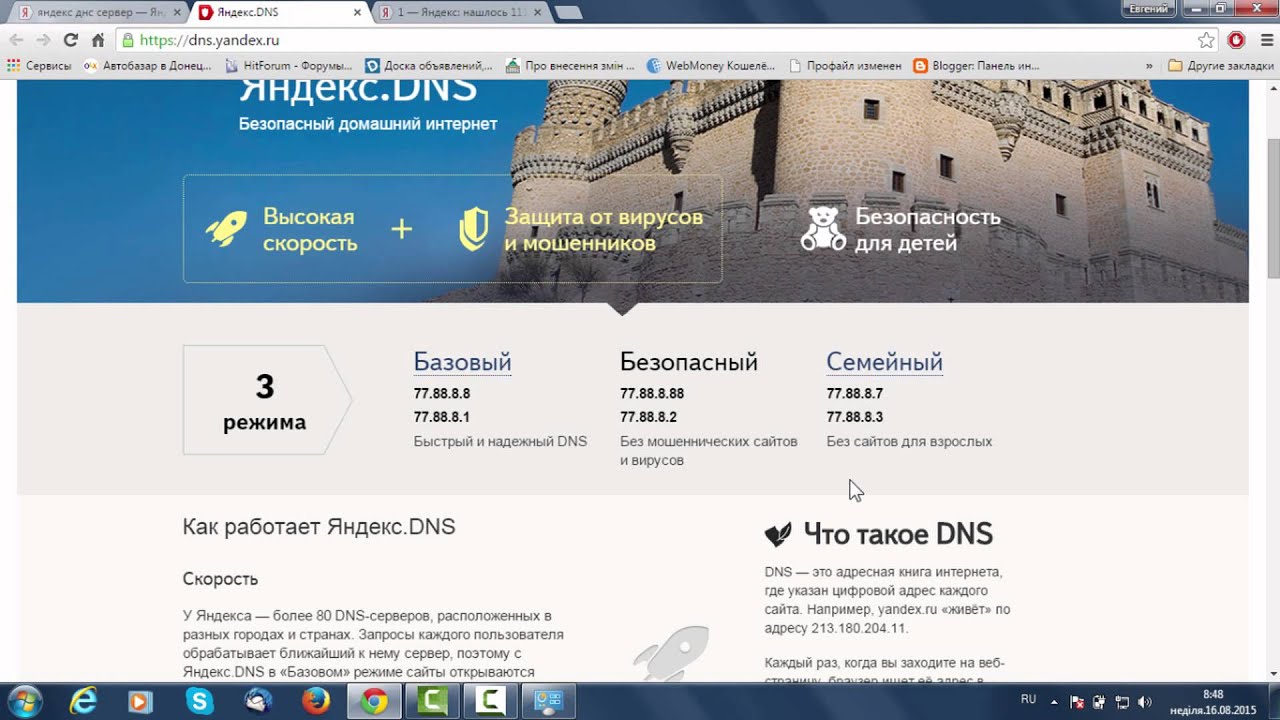
Task: Click the Безопасный mode heading
Action: (689, 362)
